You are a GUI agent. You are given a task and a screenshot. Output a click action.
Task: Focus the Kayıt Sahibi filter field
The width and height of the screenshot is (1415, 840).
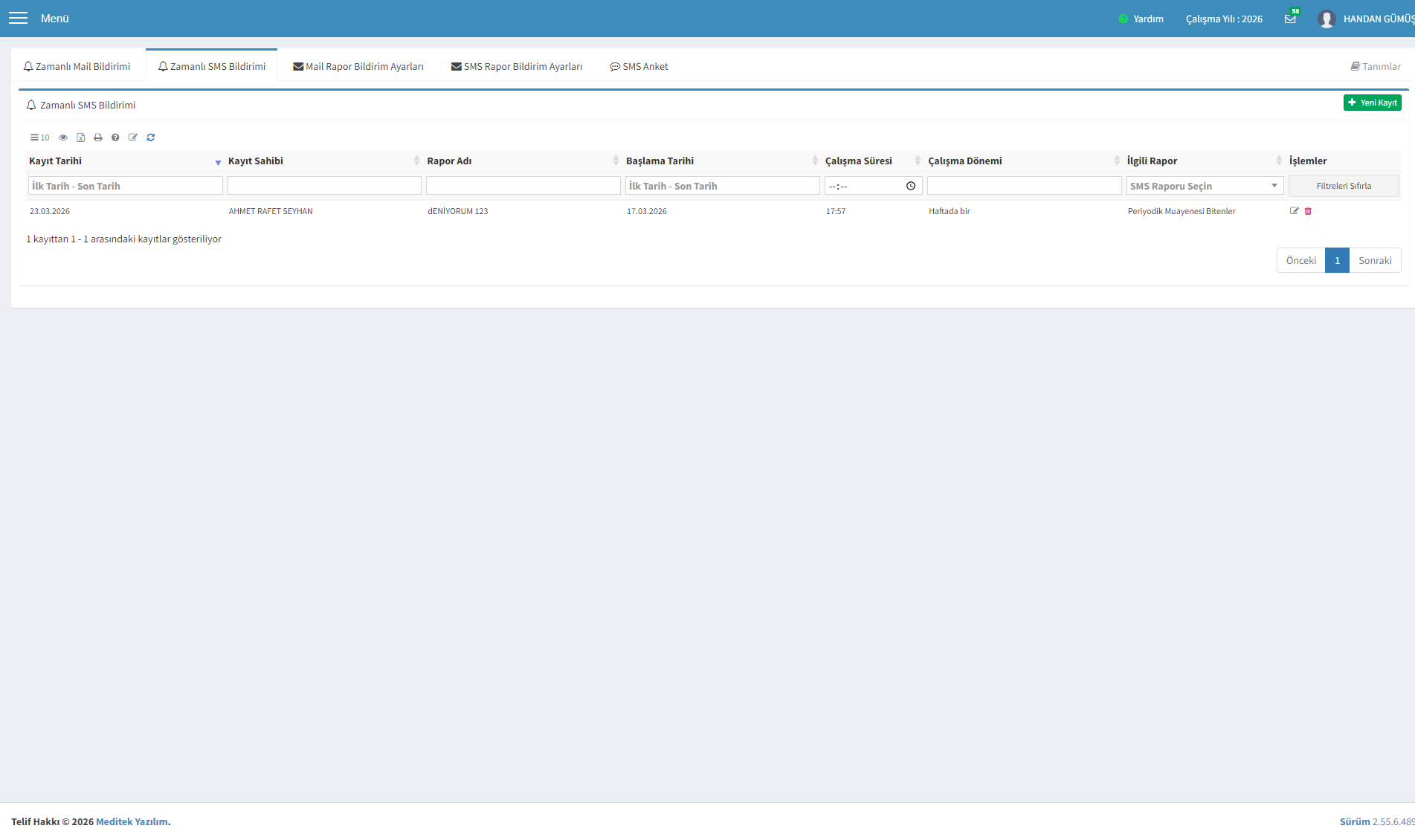tap(324, 186)
